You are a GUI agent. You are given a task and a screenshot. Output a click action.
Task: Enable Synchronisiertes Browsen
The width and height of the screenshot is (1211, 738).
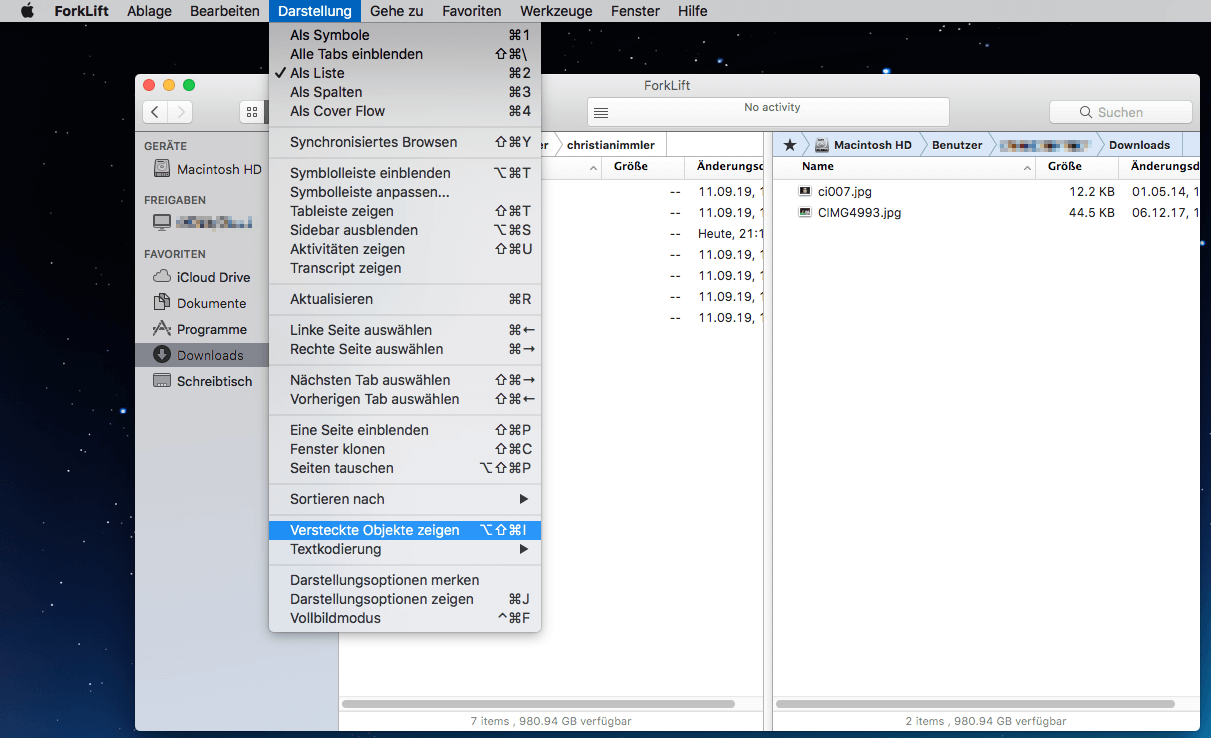(405, 142)
